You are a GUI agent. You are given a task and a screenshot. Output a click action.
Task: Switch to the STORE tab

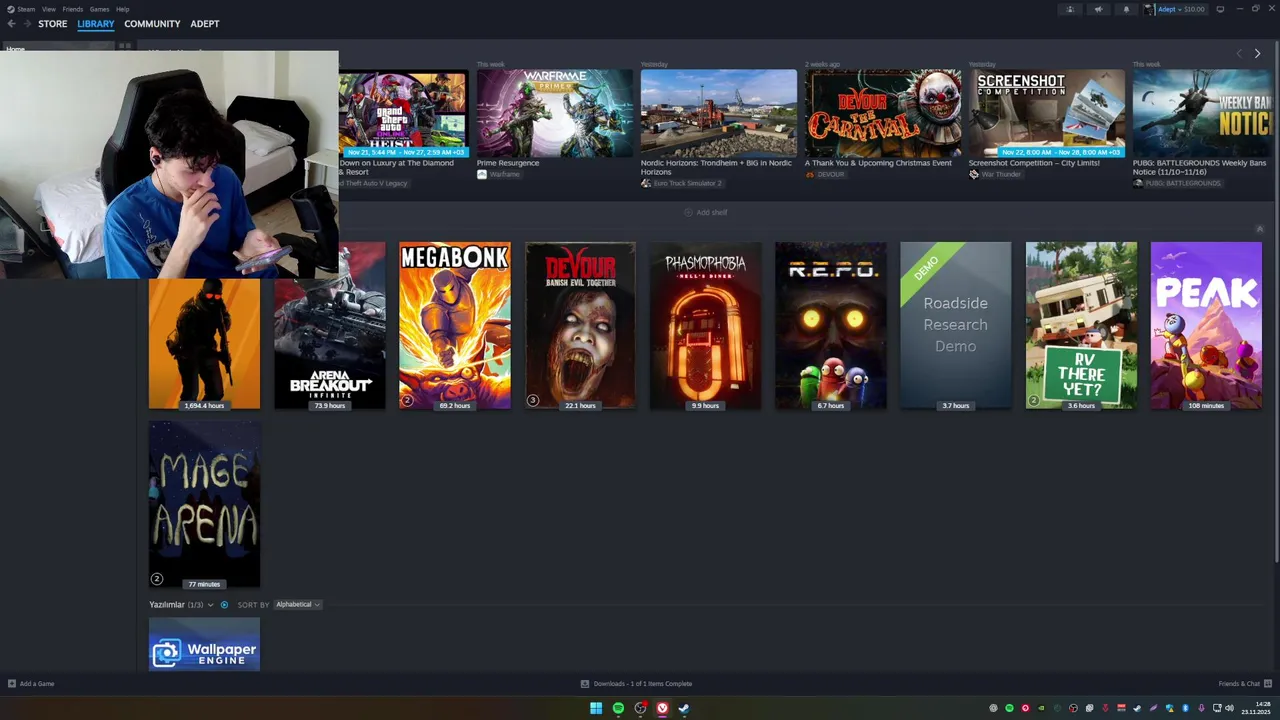(x=53, y=23)
